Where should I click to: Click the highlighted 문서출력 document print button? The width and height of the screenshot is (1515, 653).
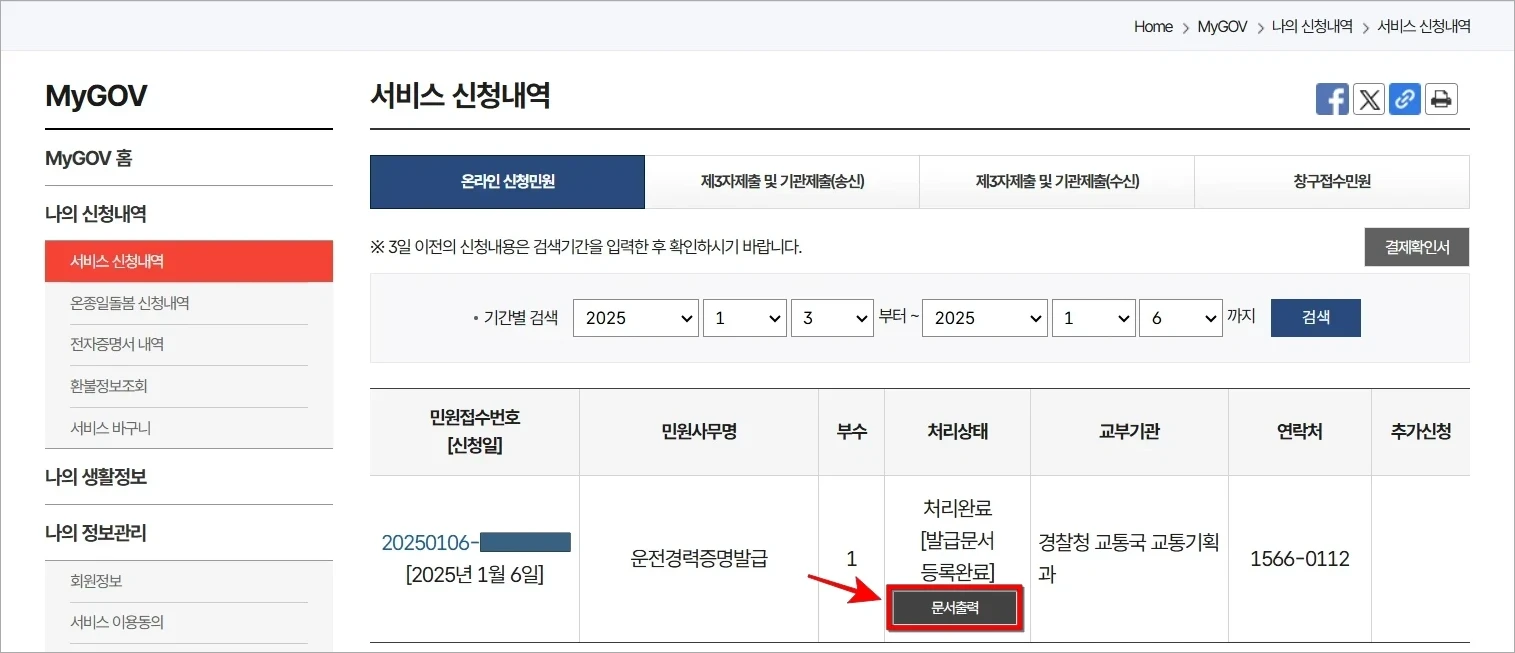[955, 607]
